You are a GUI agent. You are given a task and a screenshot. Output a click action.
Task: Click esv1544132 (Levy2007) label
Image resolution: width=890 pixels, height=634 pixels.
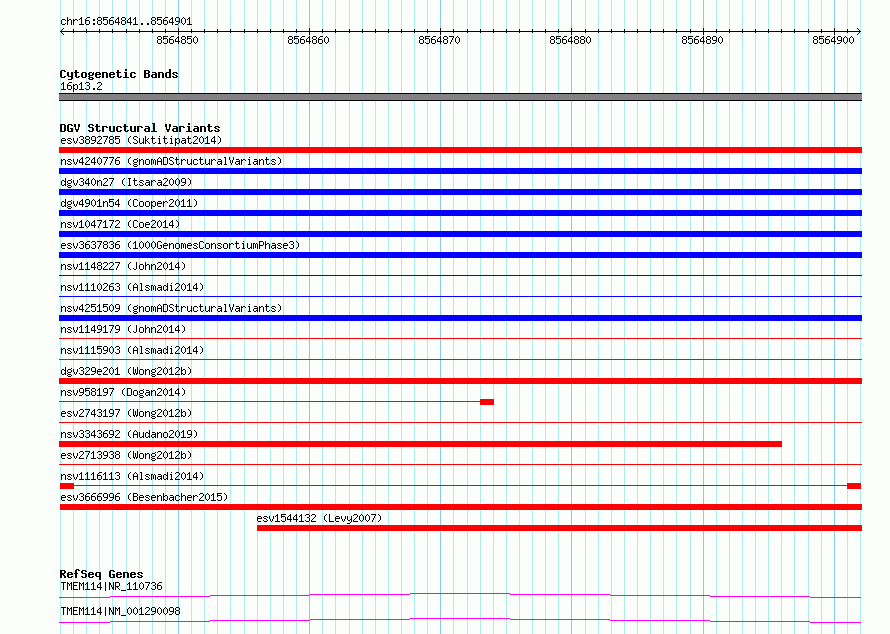pos(319,518)
